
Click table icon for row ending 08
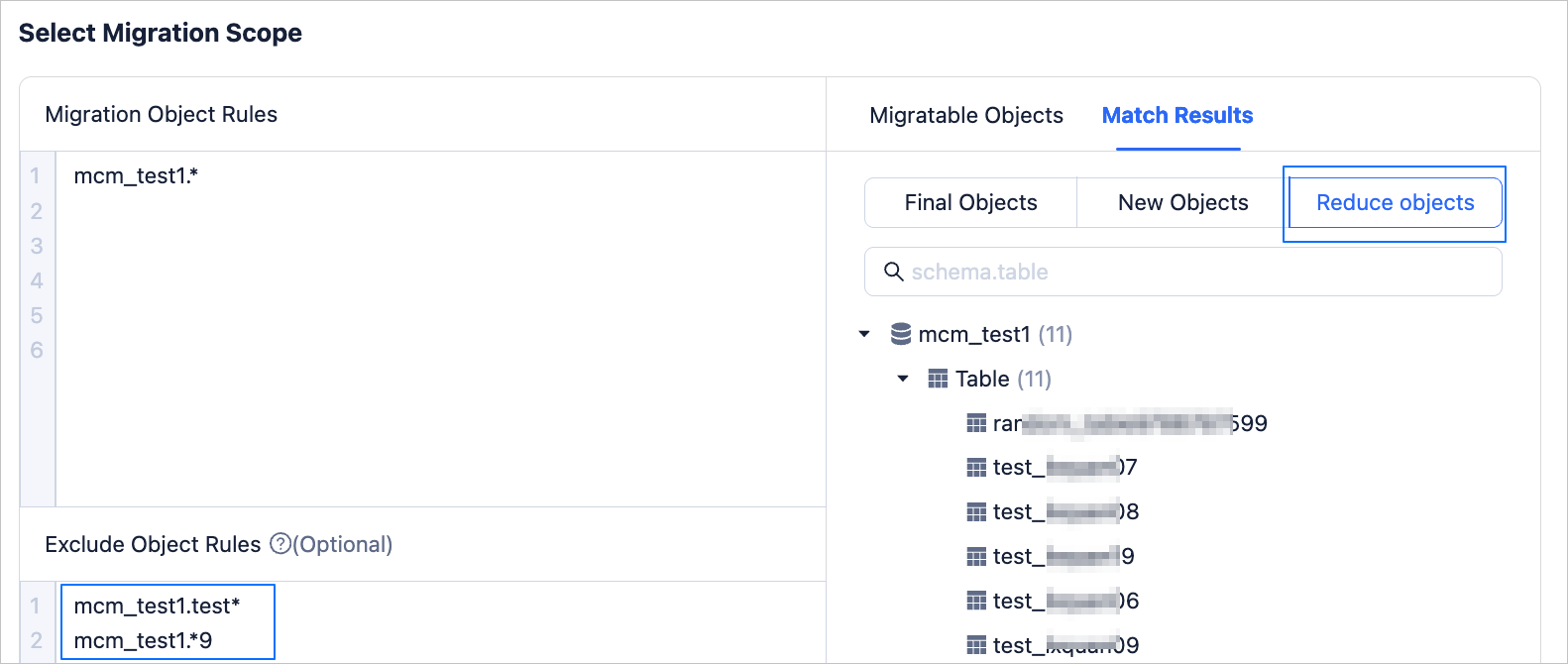coord(976,511)
